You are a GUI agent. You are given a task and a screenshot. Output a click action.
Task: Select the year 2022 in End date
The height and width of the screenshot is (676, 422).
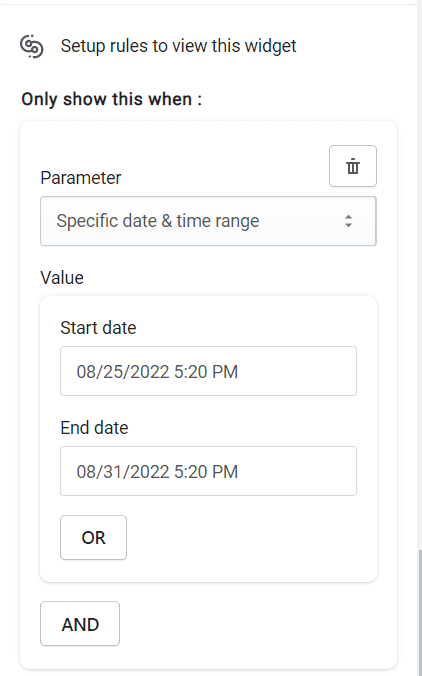tap(149, 472)
